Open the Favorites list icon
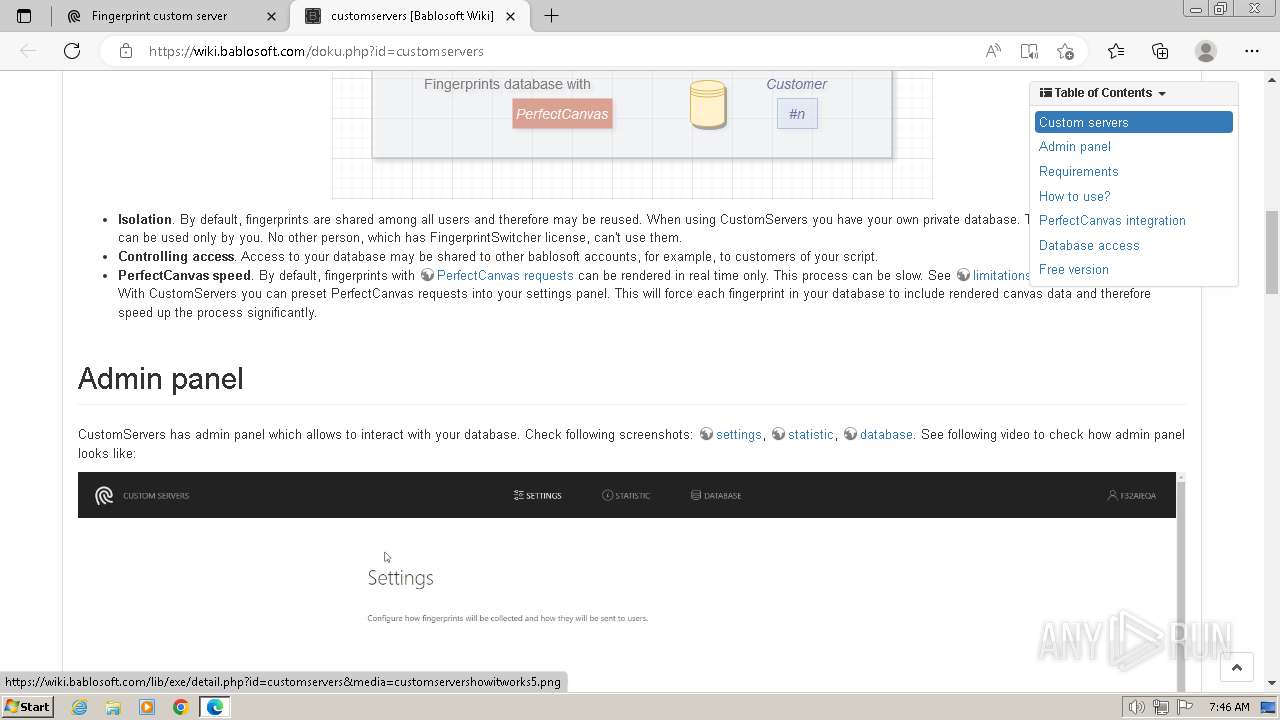Viewport: 1280px width, 720px height. pos(1116,51)
